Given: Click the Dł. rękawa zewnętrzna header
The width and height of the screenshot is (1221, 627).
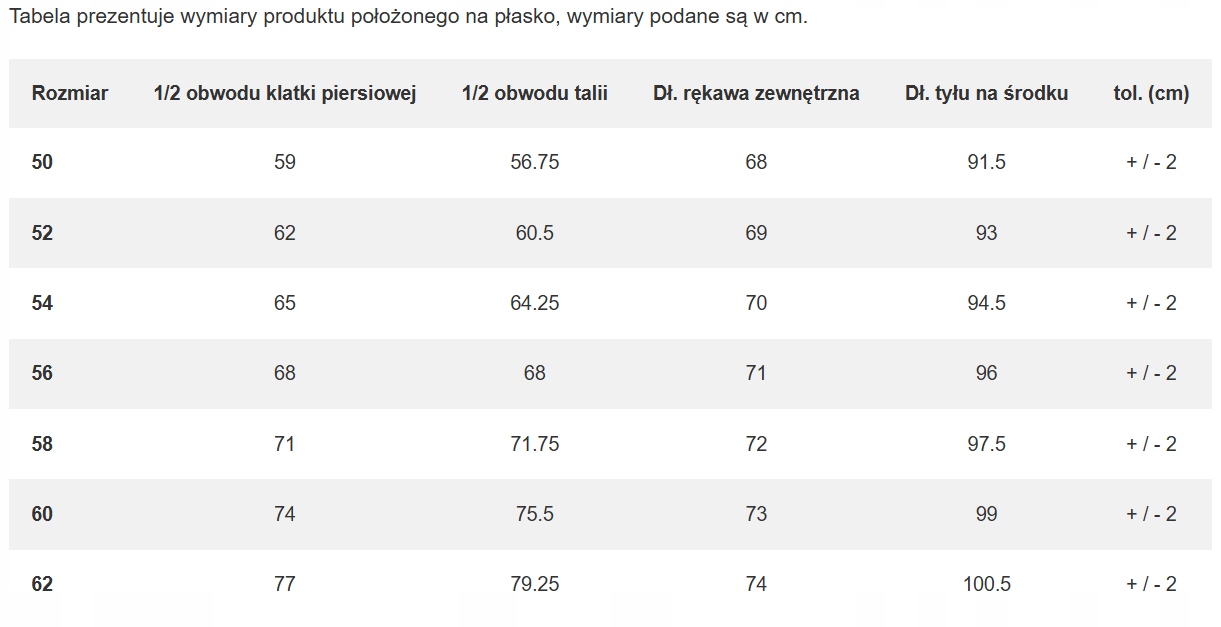Looking at the screenshot, I should point(756,93).
